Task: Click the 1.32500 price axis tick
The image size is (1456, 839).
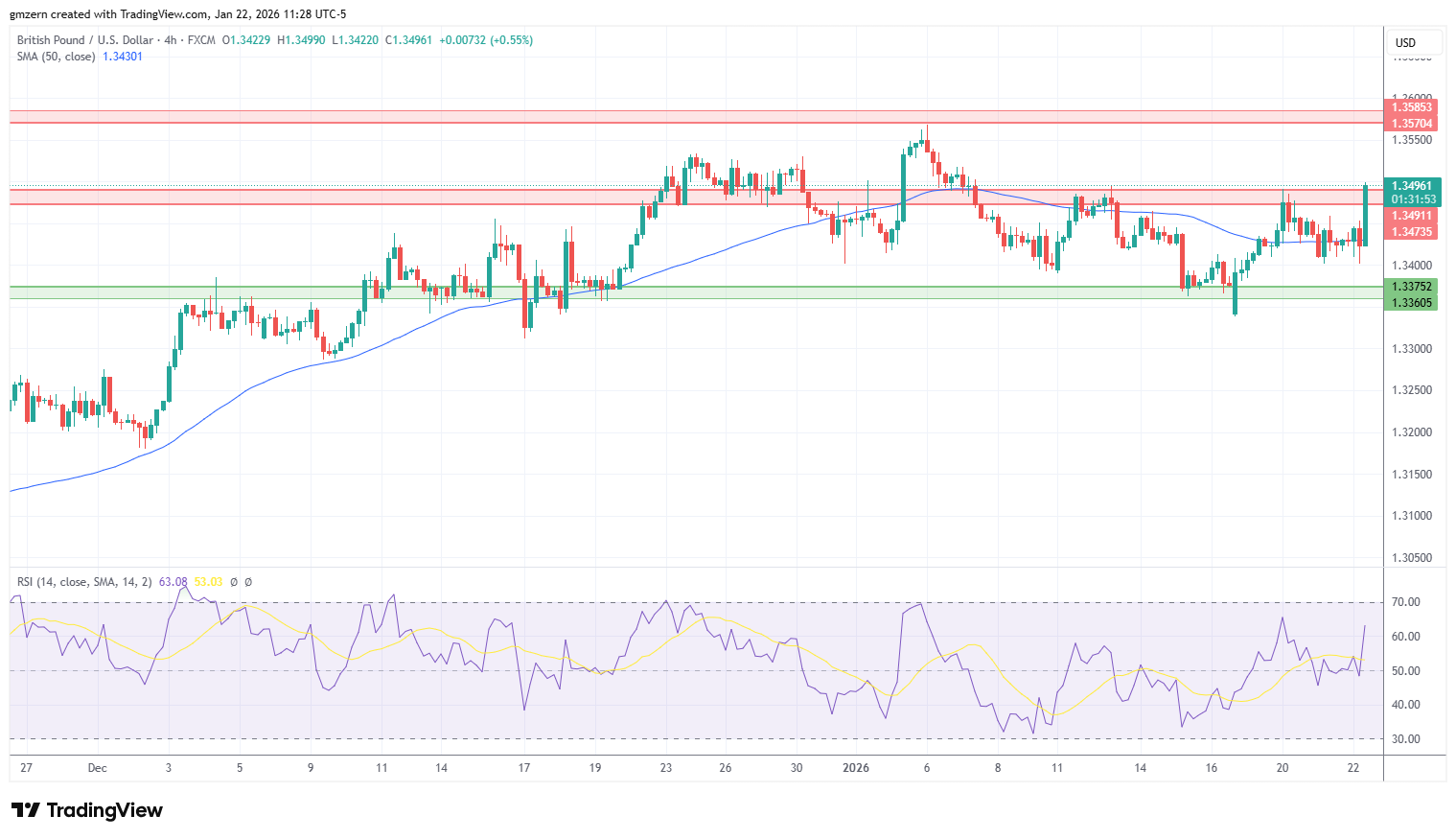Action: (x=1412, y=390)
